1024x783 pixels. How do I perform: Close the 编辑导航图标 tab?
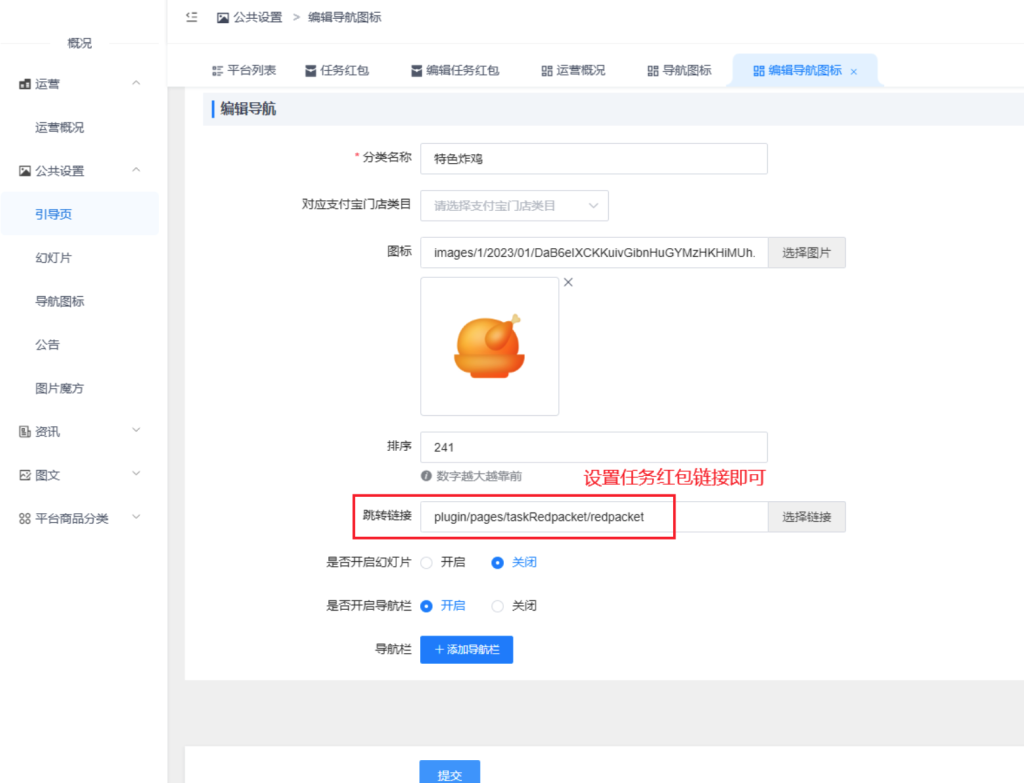853,71
